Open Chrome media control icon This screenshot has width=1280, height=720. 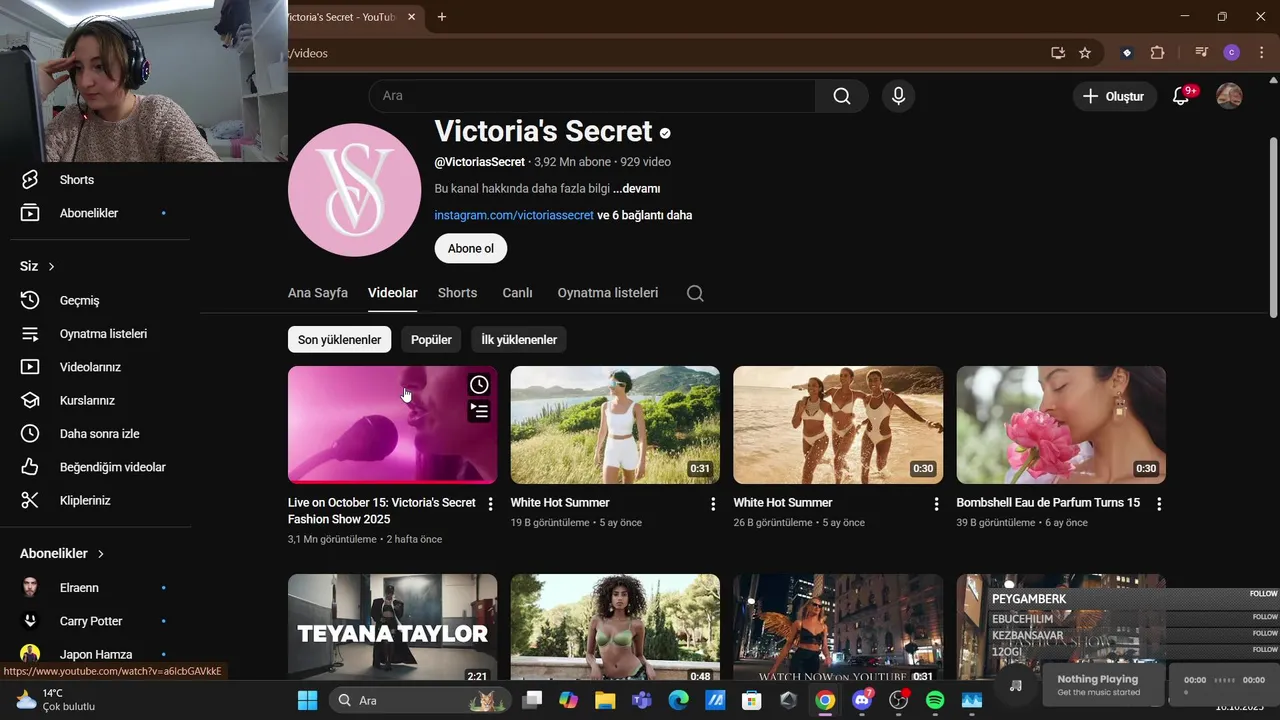1201,53
